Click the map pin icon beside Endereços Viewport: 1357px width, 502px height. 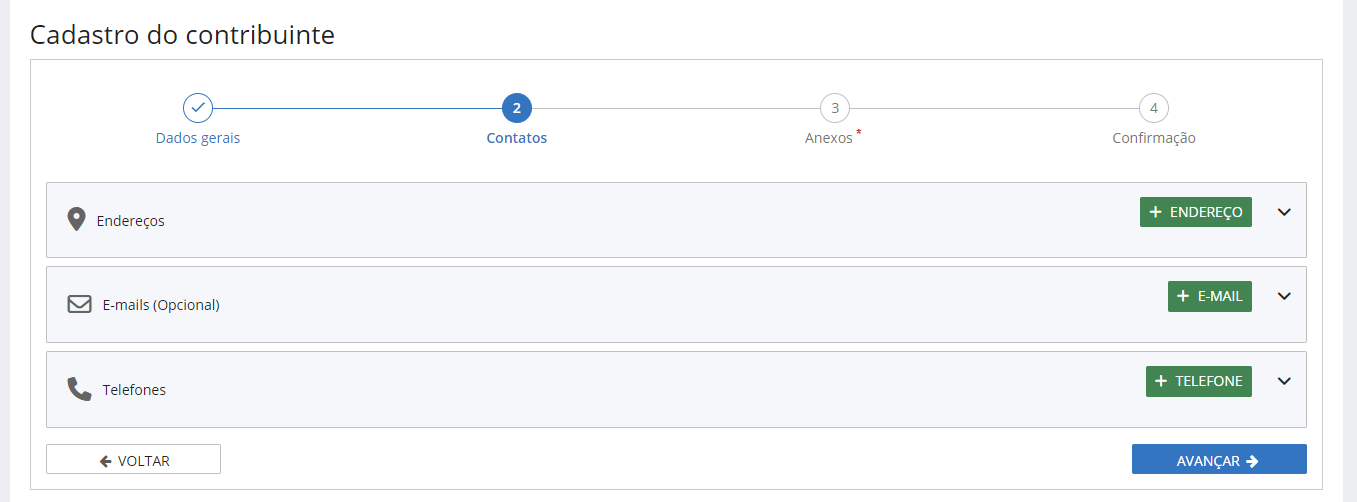coord(76,219)
